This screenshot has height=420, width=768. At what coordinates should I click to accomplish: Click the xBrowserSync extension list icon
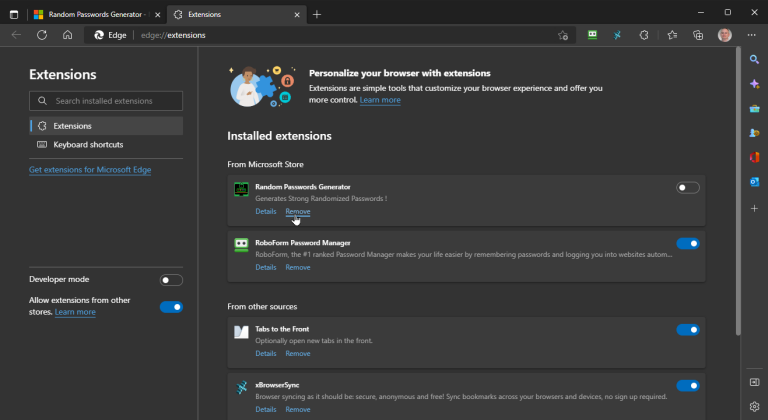[x=241, y=388]
